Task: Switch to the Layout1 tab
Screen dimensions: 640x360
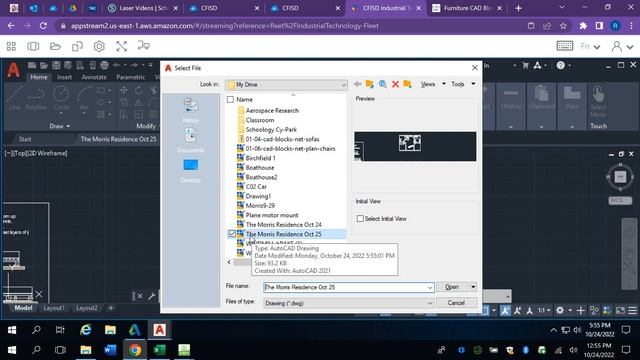Action: [x=54, y=308]
